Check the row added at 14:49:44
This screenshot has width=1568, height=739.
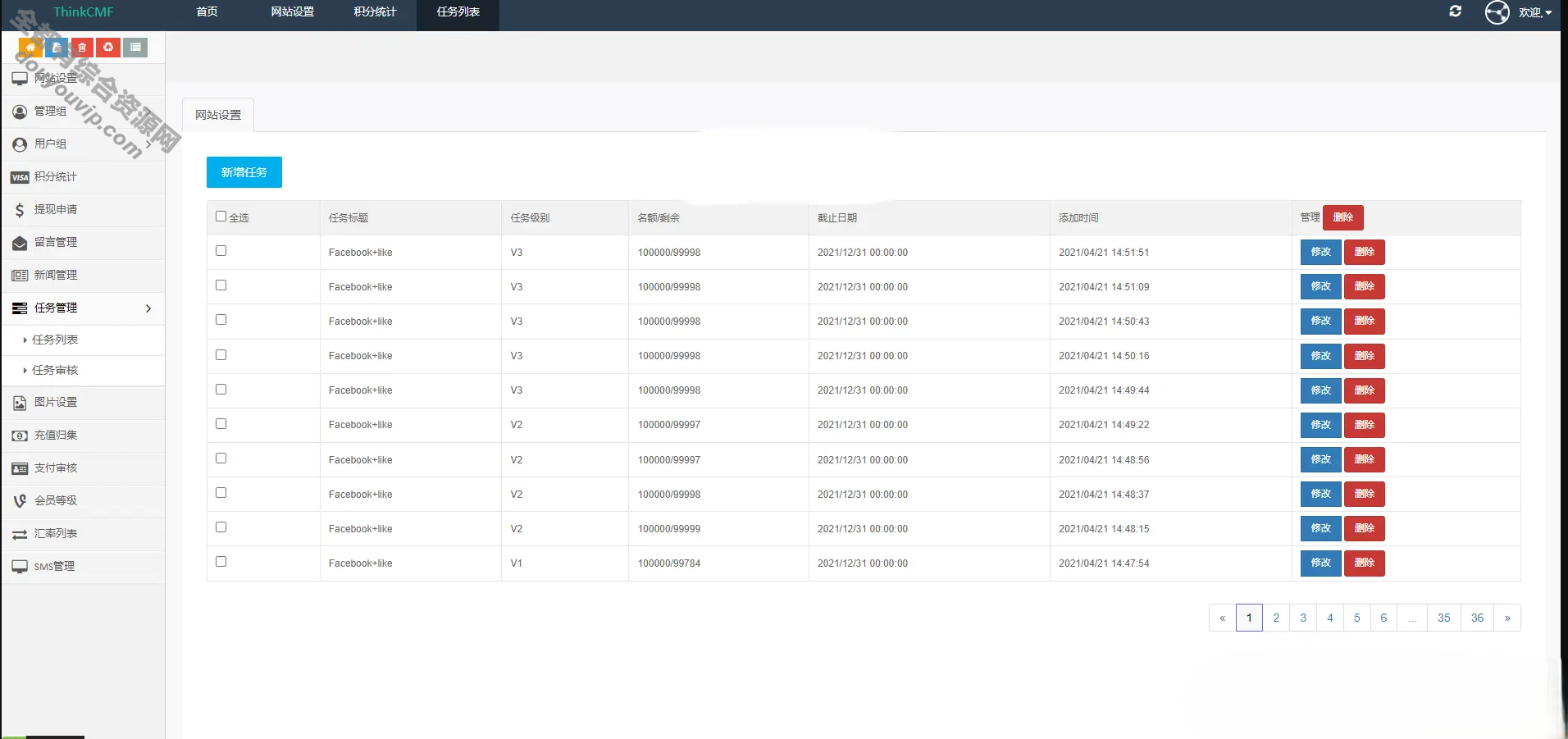click(221, 390)
